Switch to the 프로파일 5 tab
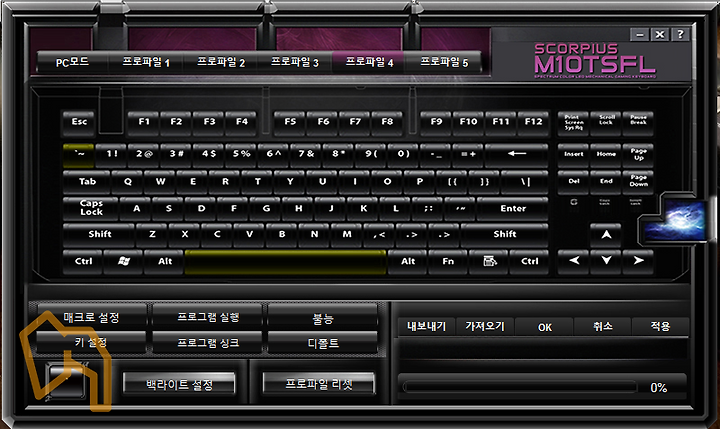720x429 pixels. [x=444, y=62]
